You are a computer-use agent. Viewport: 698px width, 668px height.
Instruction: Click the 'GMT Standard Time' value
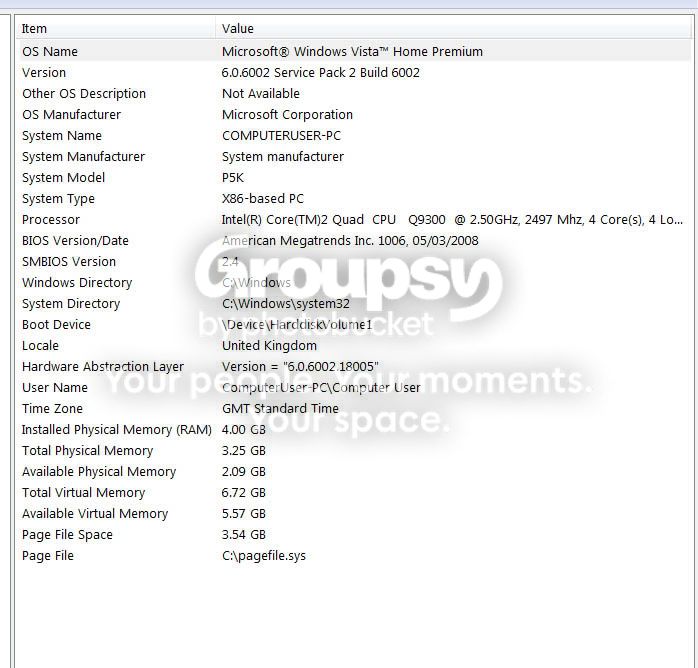[280, 409]
